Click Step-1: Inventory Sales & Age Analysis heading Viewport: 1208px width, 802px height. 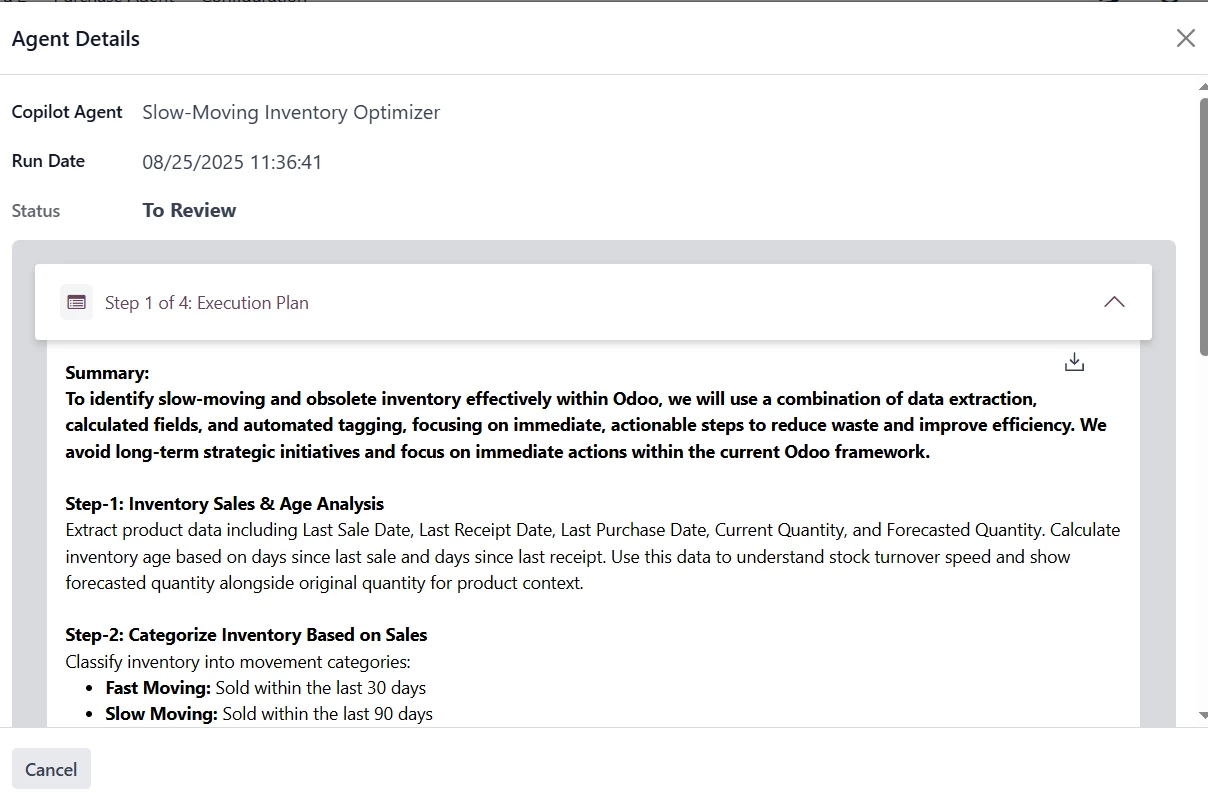point(225,504)
